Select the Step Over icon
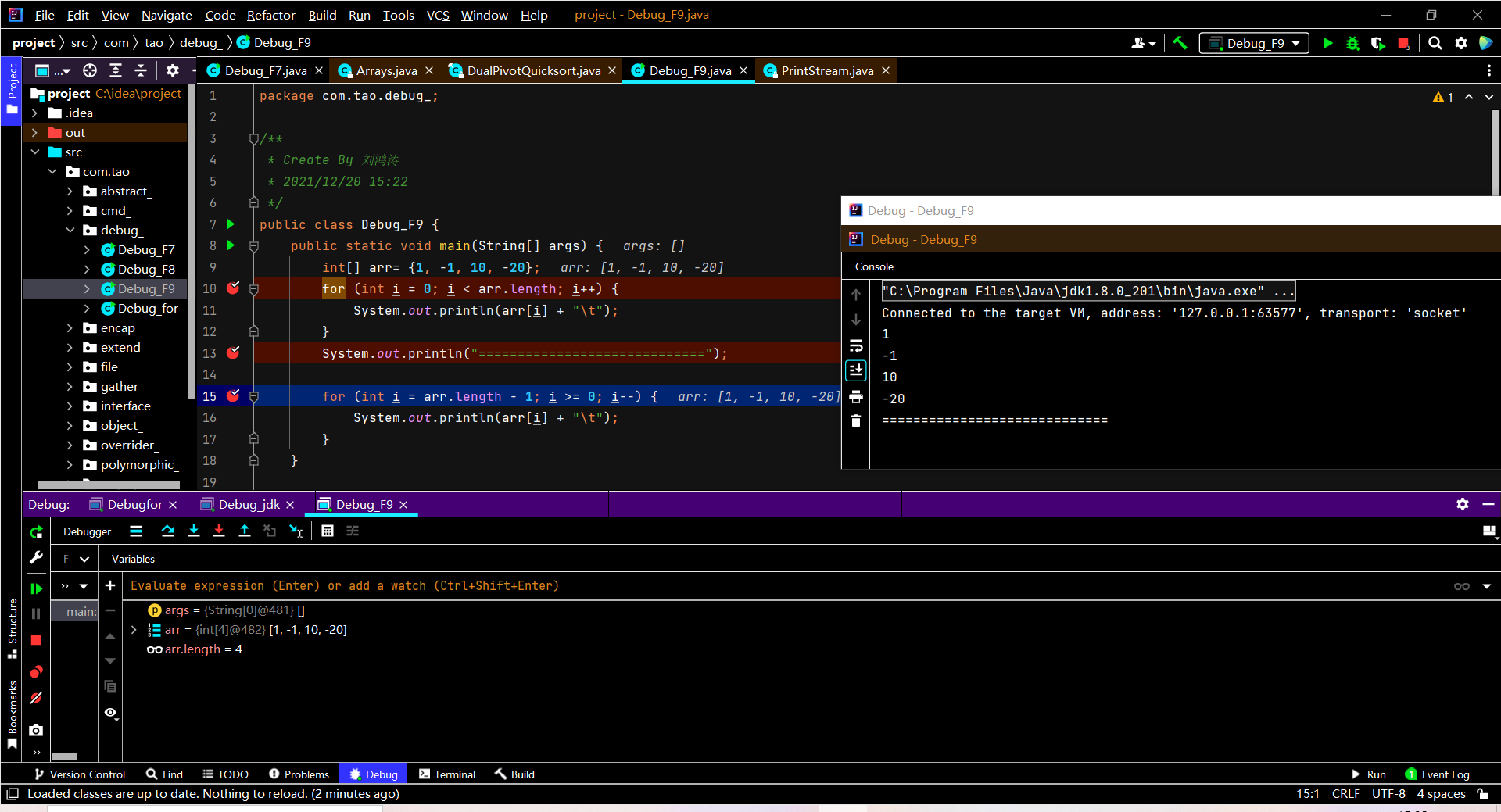This screenshot has height=812, width=1501. point(169,531)
